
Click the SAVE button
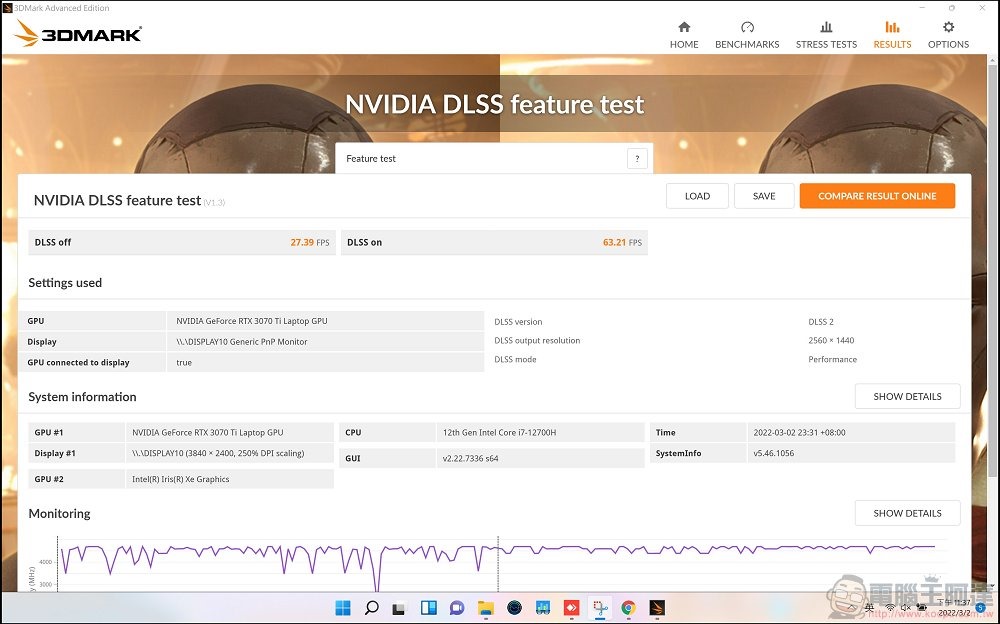click(x=764, y=196)
